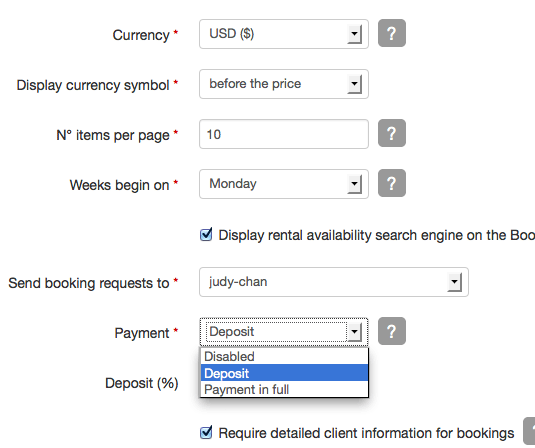
Task: Click the Weeks begin on dropdown arrow
Action: pos(355,184)
